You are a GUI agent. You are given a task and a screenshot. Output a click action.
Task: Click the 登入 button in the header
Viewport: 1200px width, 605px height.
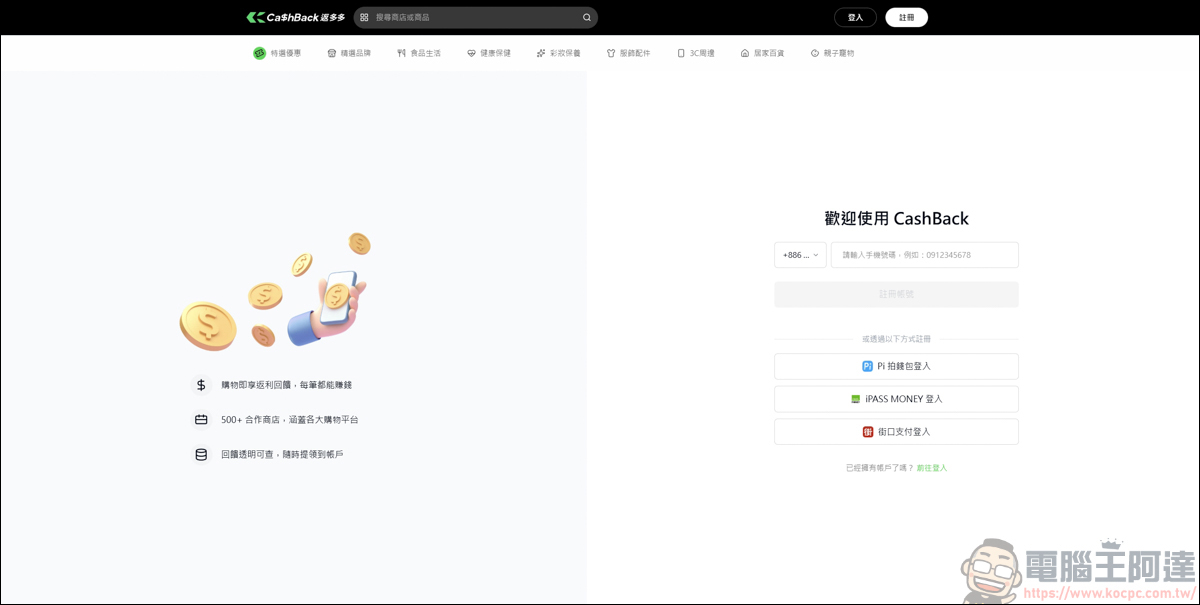point(855,17)
